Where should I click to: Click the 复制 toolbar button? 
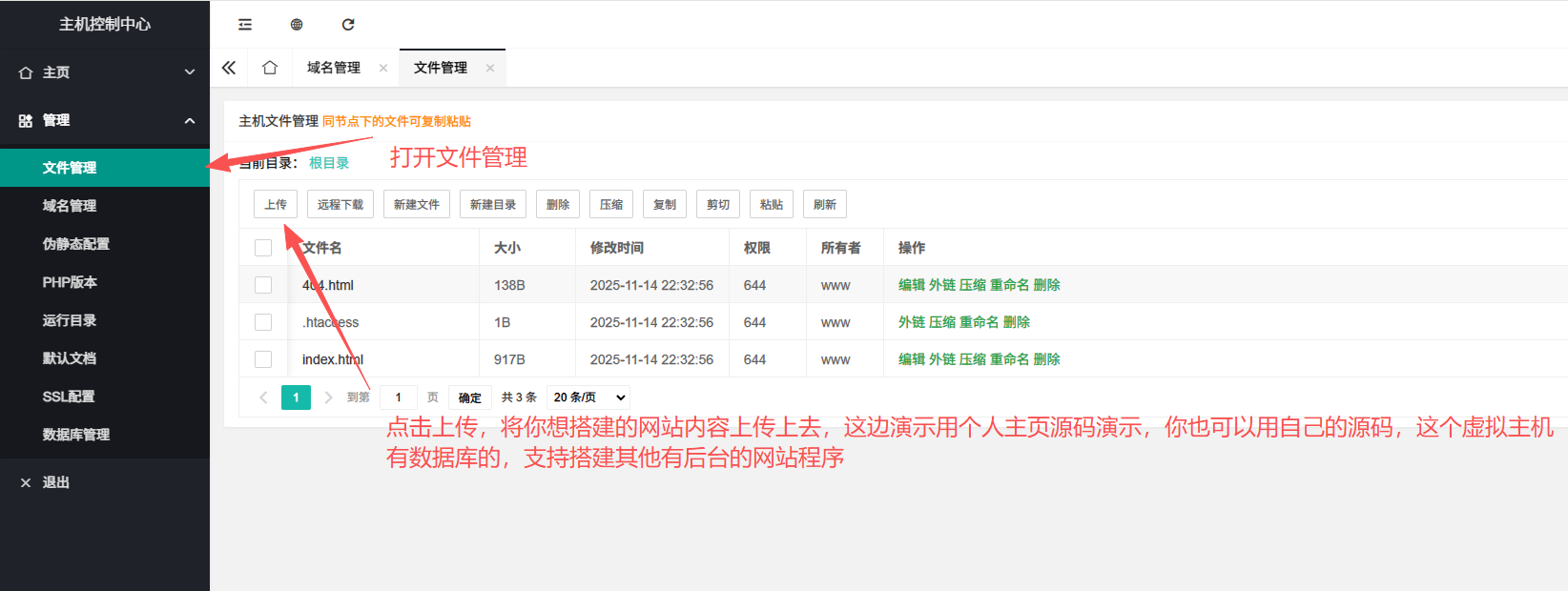pyautogui.click(x=665, y=204)
